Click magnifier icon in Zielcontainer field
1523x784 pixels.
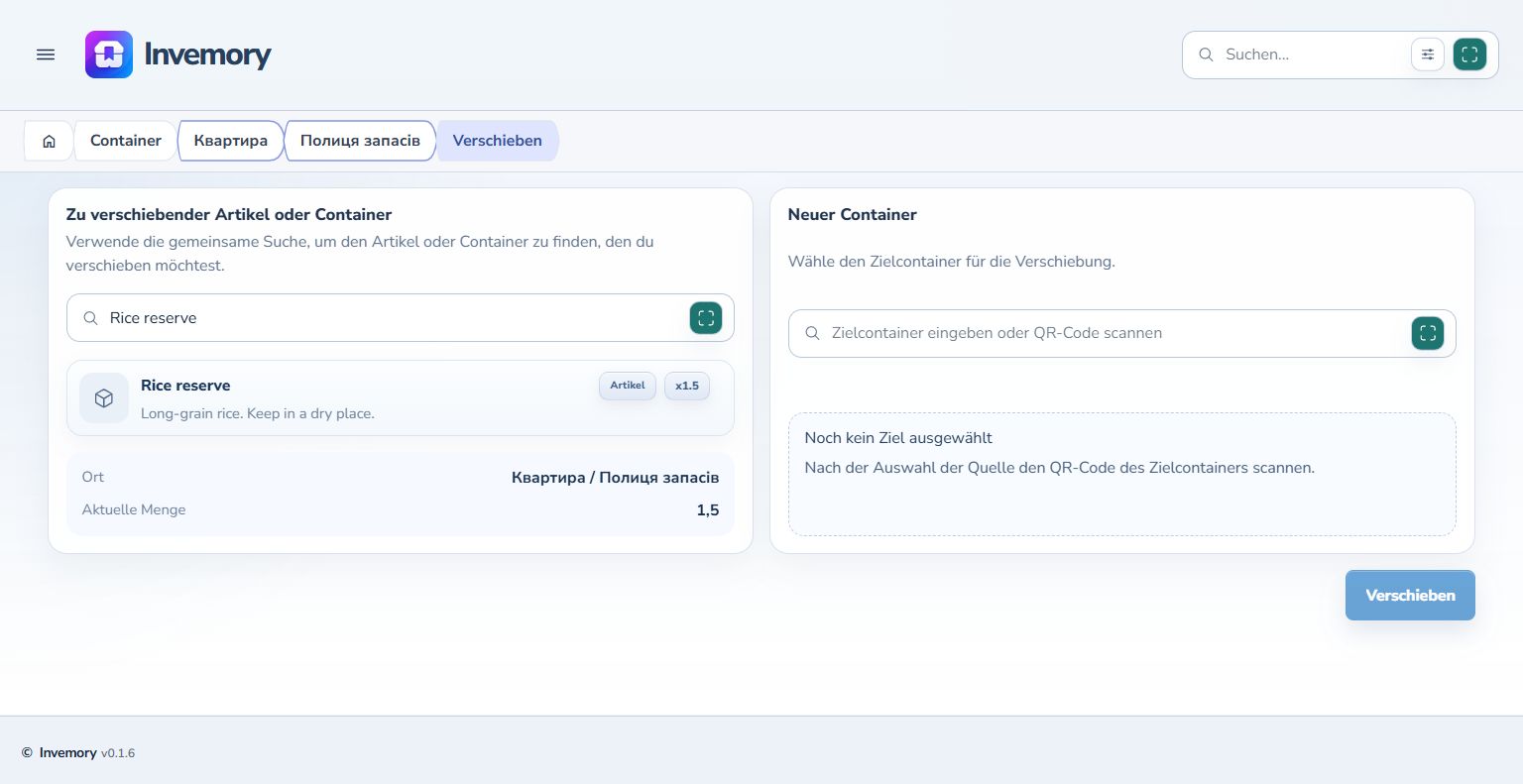(x=812, y=333)
